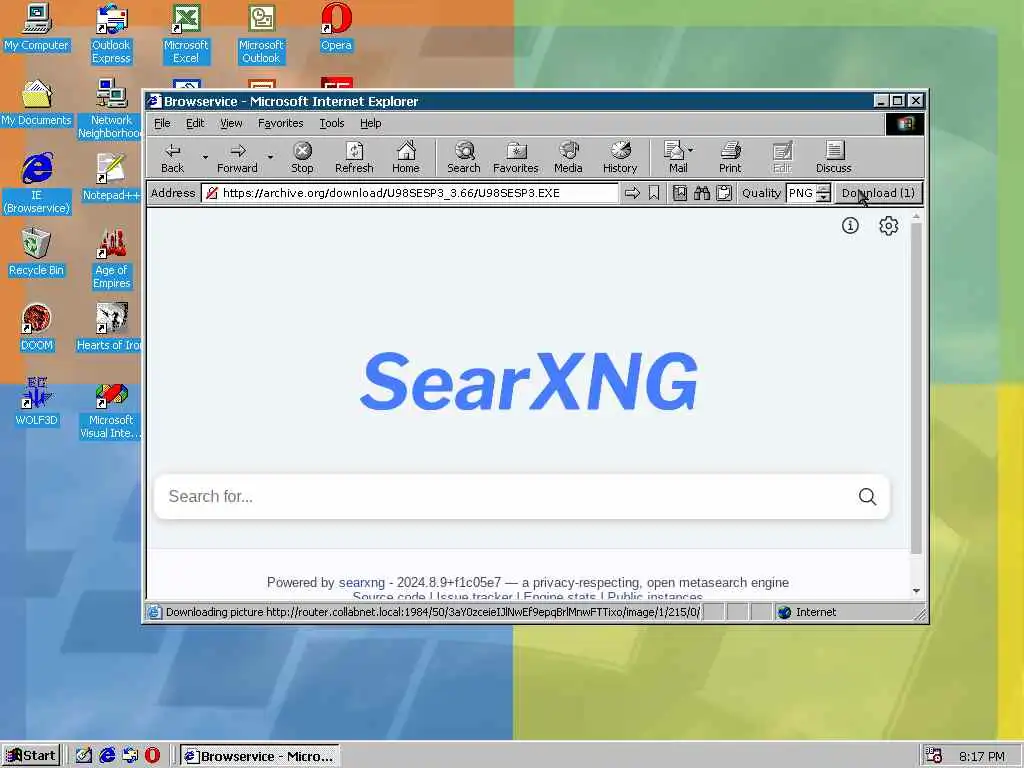The image size is (1024, 768).
Task: Open Age of Empires desktop shortcut
Action: [x=111, y=259]
